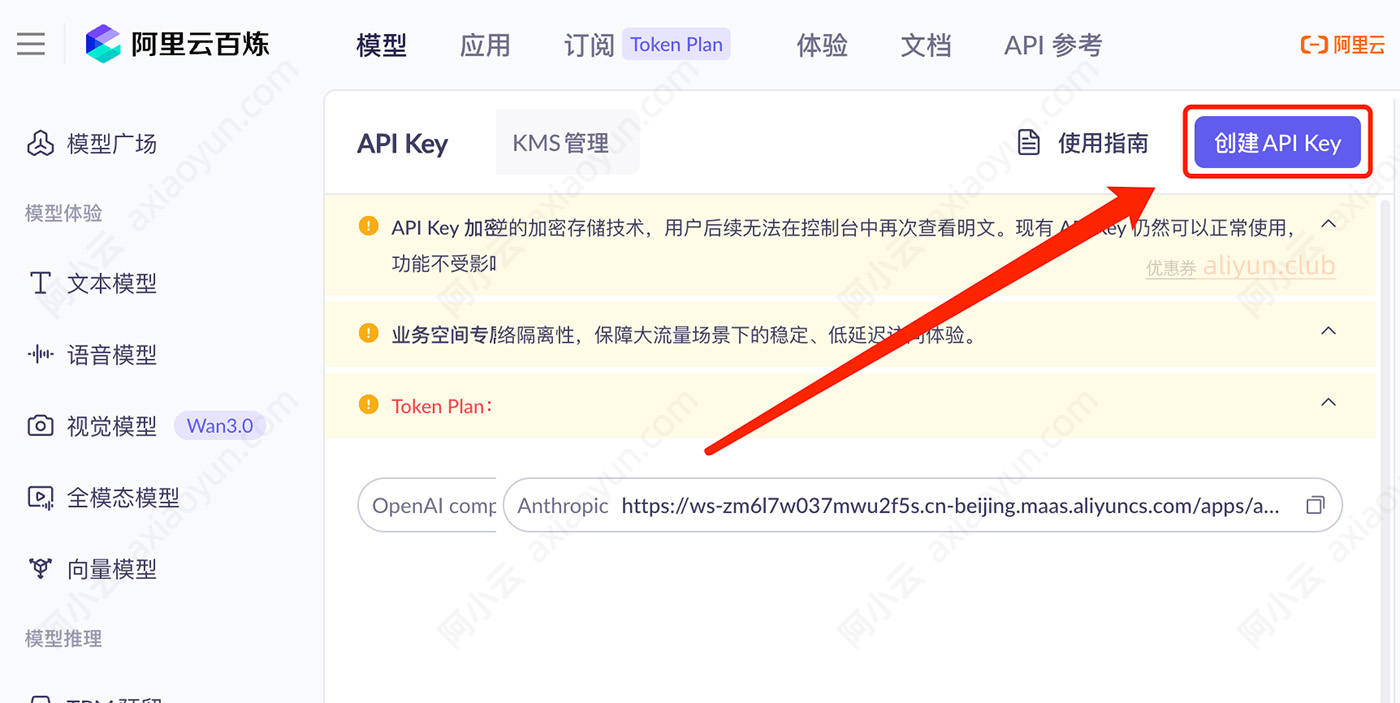Click the 创建 API Key button
1400x703 pixels.
point(1277,143)
